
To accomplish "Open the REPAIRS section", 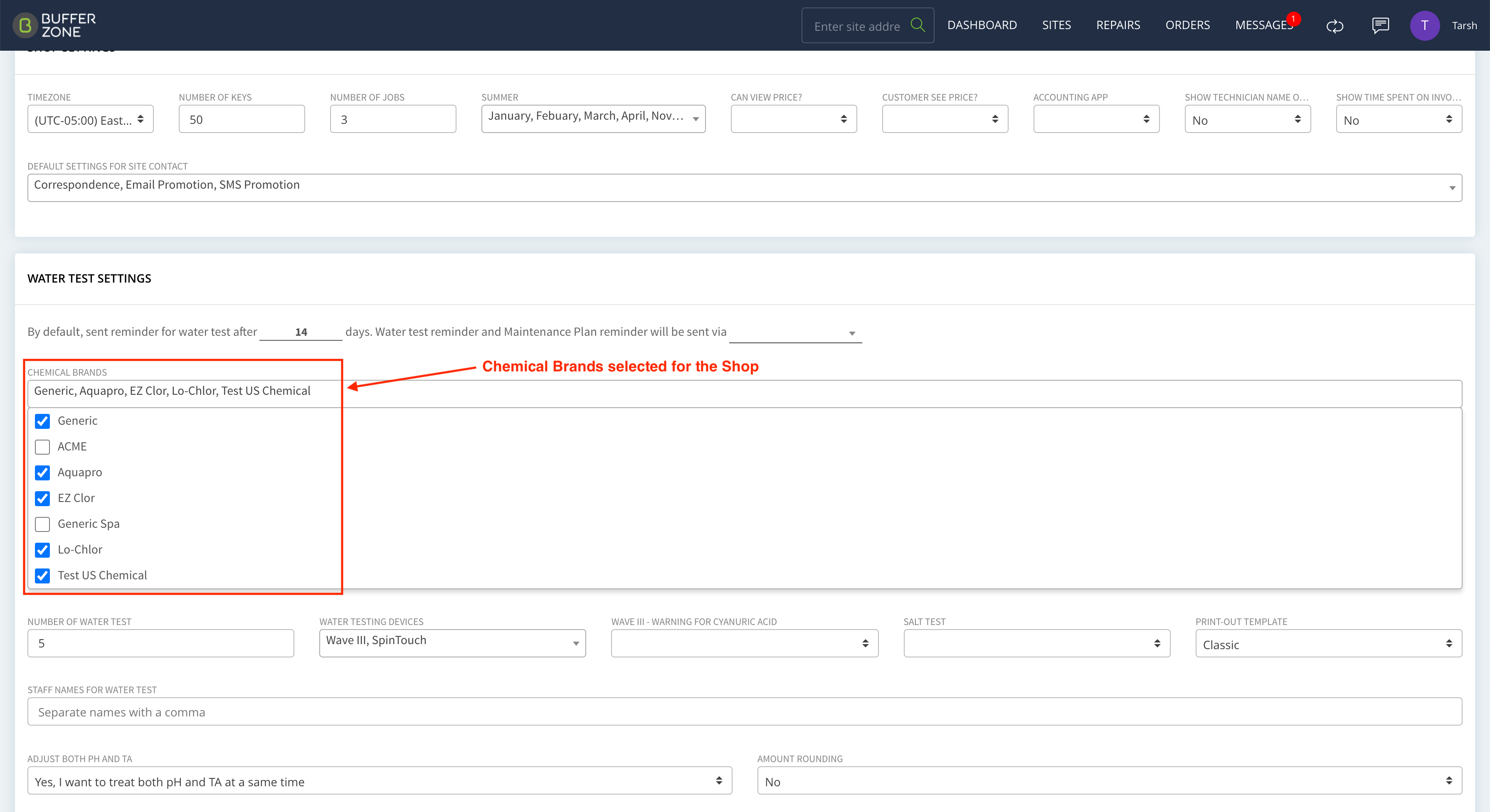I will pyautogui.click(x=1117, y=25).
